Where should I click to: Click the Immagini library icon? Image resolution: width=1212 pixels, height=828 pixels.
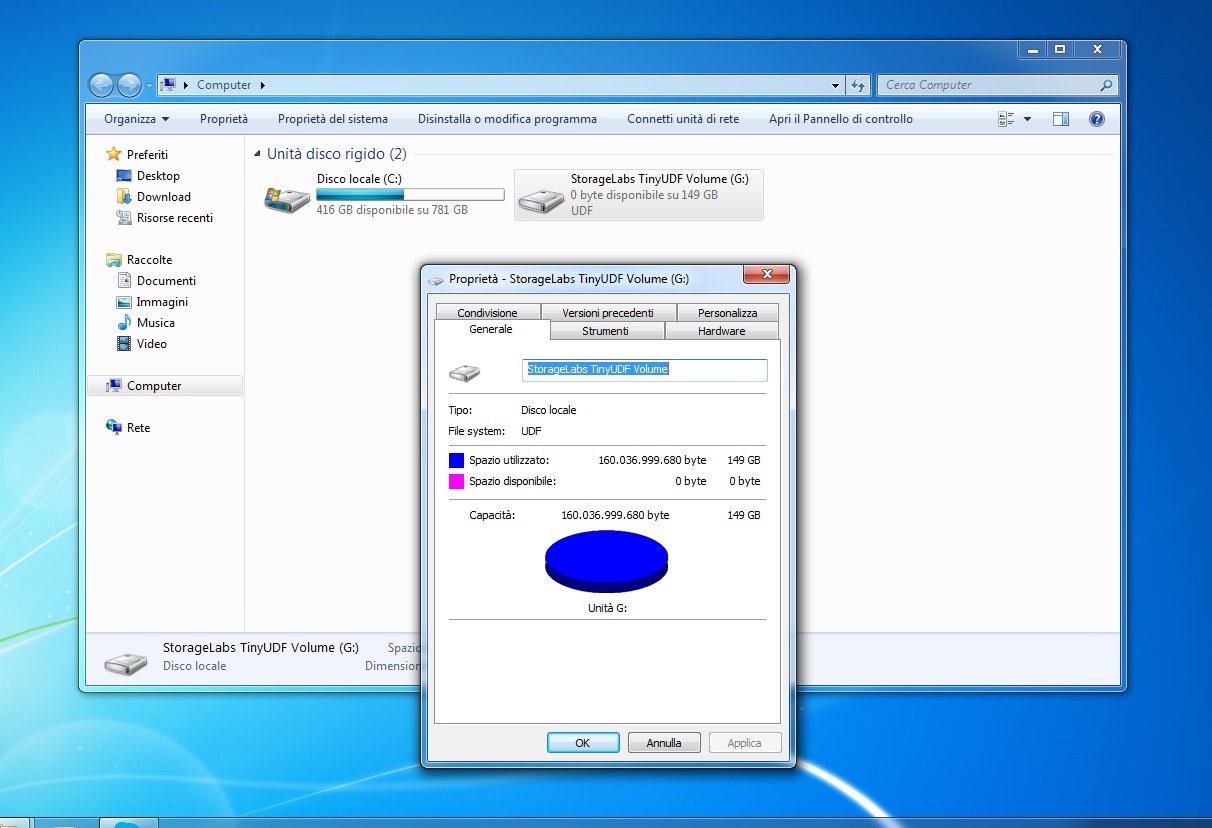(124, 302)
